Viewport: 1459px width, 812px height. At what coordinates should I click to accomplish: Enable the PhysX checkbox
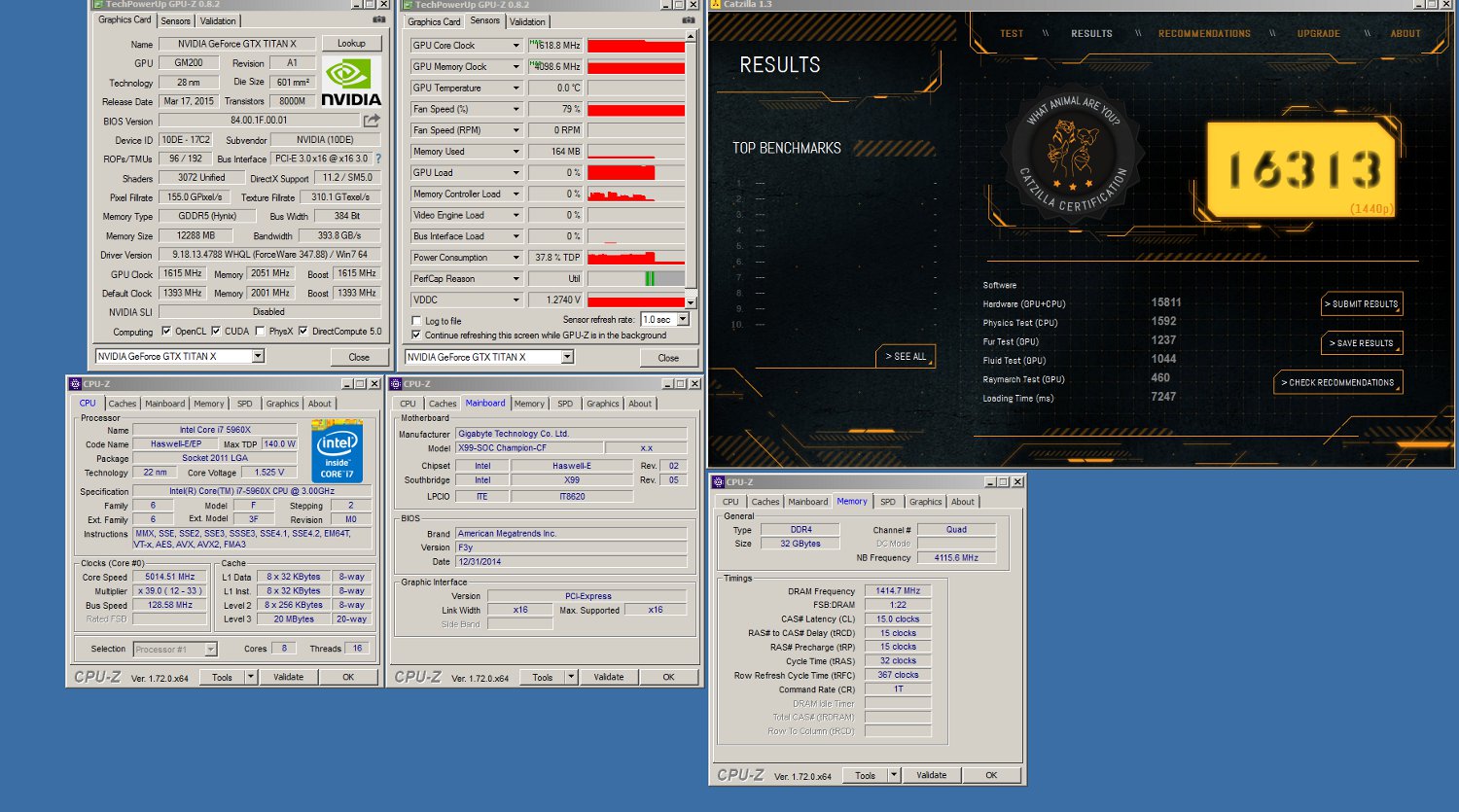(x=260, y=332)
